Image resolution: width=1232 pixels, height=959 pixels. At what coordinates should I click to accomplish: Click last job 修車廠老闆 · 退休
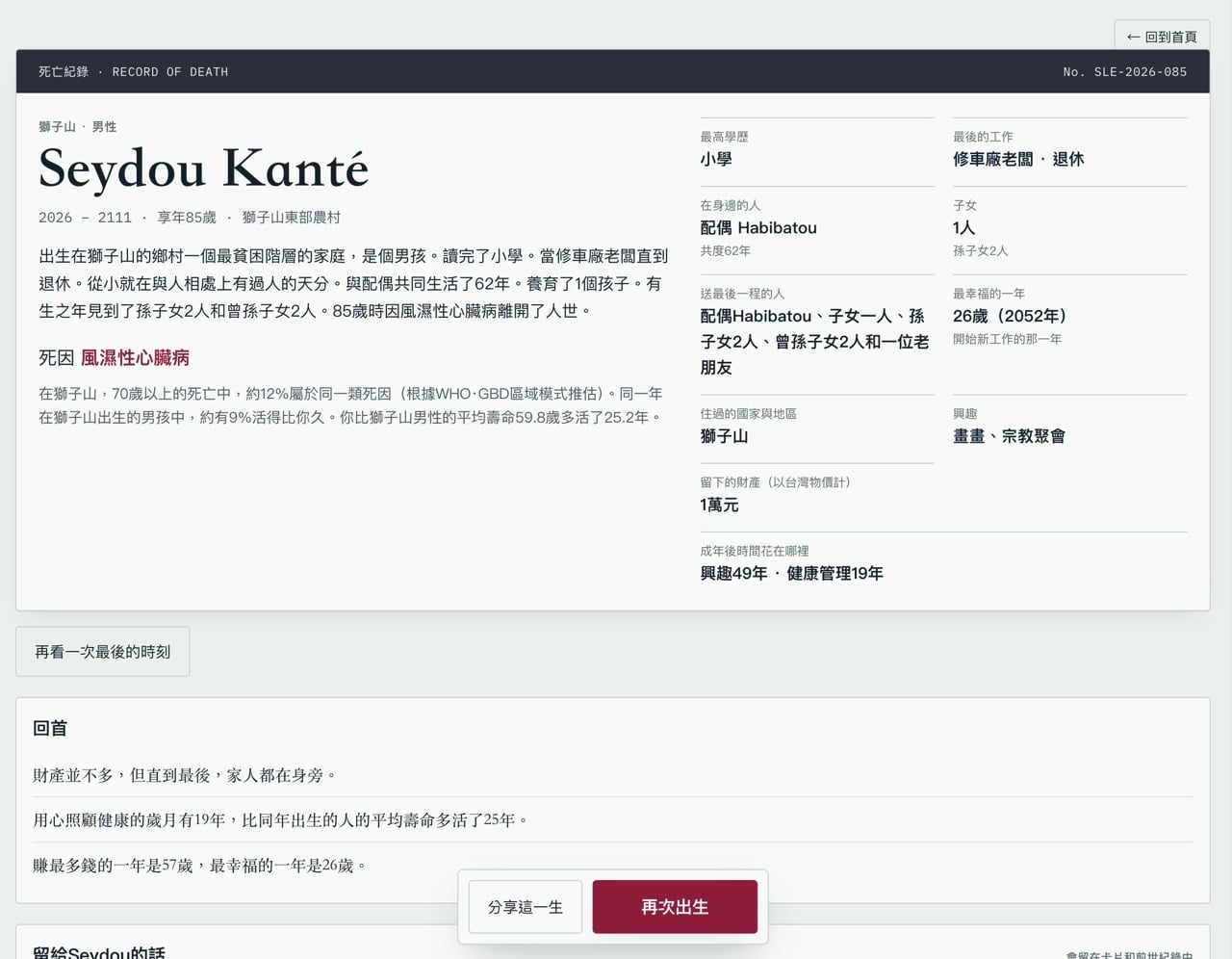click(x=1018, y=160)
